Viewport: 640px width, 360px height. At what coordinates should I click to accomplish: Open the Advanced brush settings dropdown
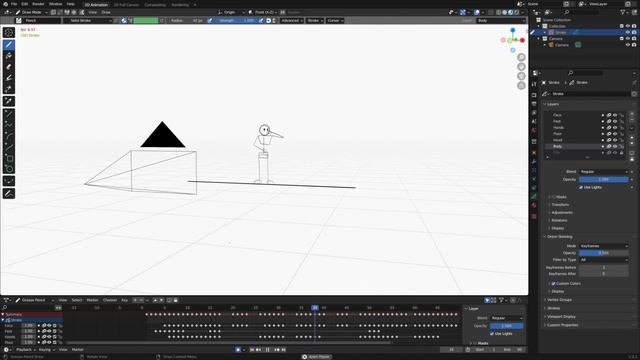click(291, 20)
